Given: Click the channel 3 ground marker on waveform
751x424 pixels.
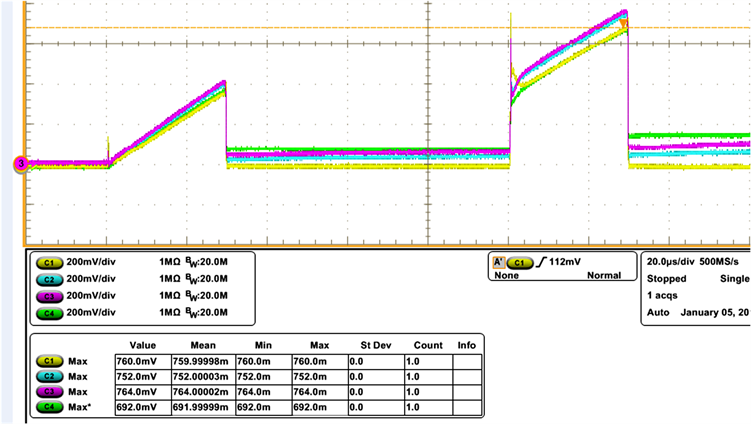Looking at the screenshot, I should (21, 164).
